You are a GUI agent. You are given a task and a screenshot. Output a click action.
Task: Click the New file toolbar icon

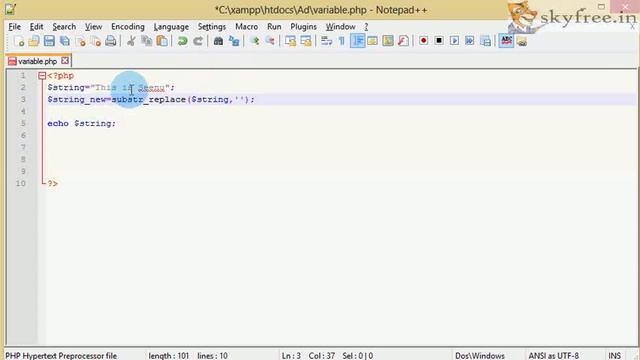(19, 41)
